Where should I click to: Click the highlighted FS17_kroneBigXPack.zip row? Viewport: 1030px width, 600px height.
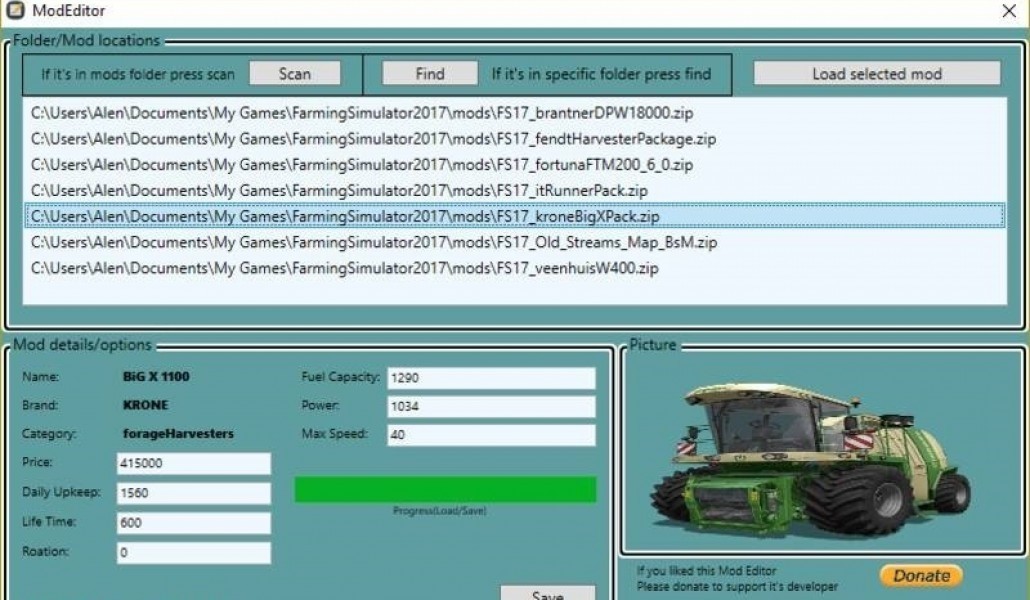pyautogui.click(x=345, y=216)
